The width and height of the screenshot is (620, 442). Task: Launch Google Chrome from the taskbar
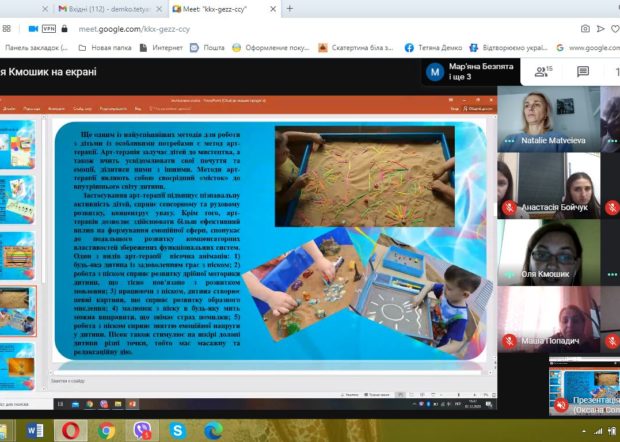tap(106, 431)
